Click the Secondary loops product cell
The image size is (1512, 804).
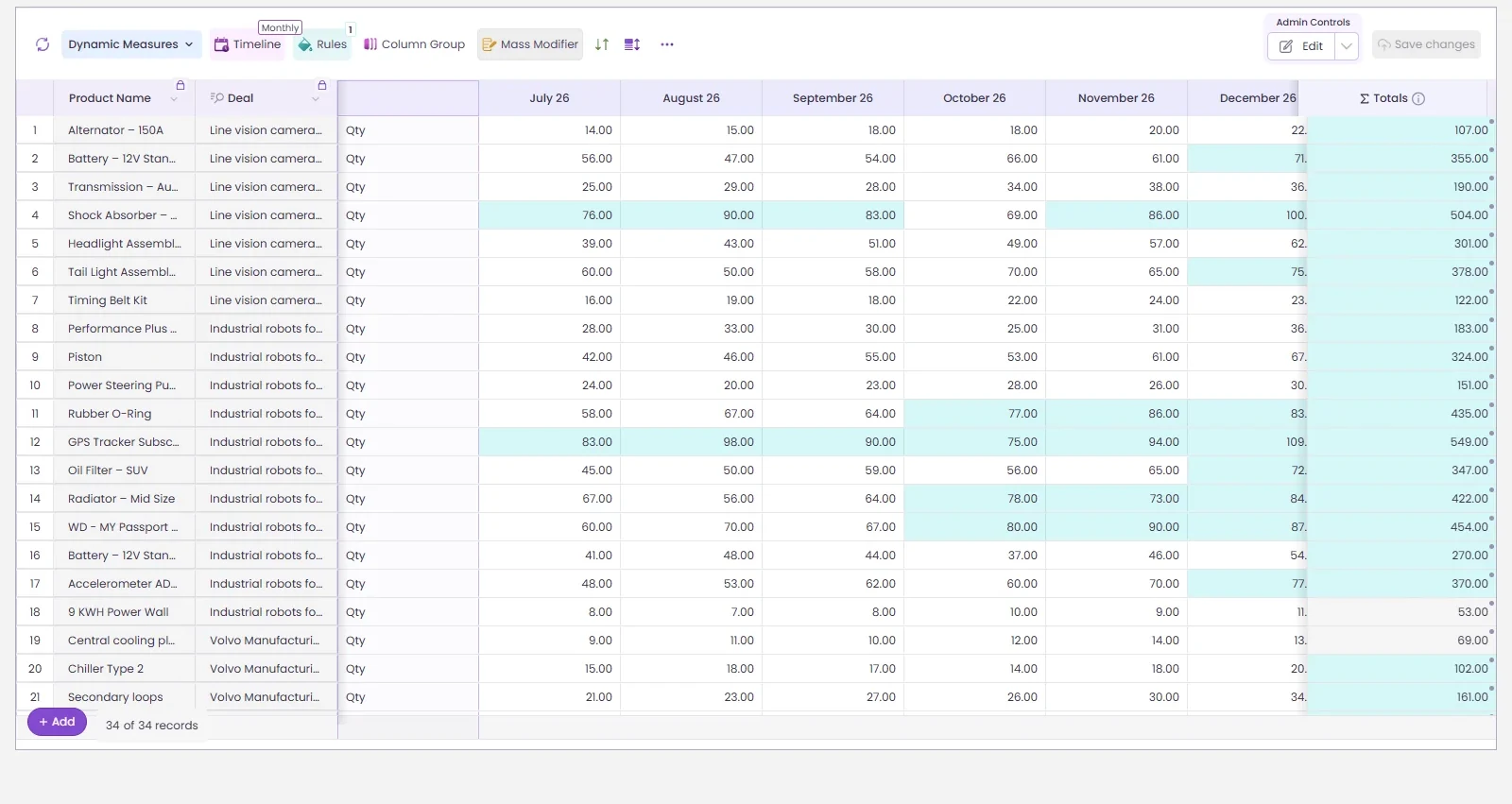pos(125,697)
